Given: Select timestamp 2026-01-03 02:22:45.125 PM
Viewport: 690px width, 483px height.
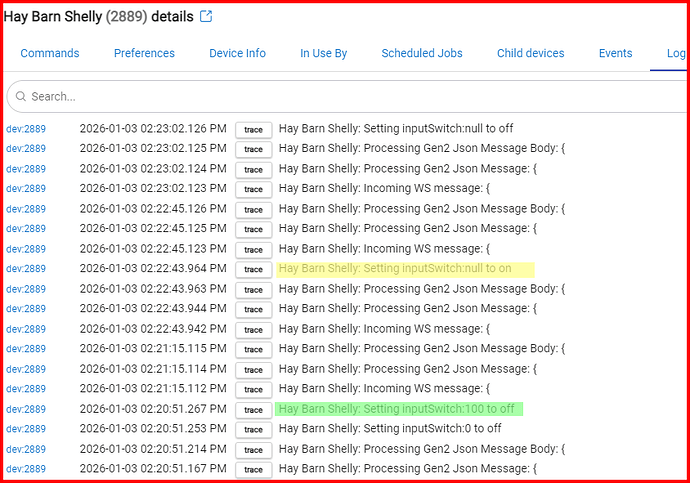Looking at the screenshot, I should pyautogui.click(x=153, y=228).
